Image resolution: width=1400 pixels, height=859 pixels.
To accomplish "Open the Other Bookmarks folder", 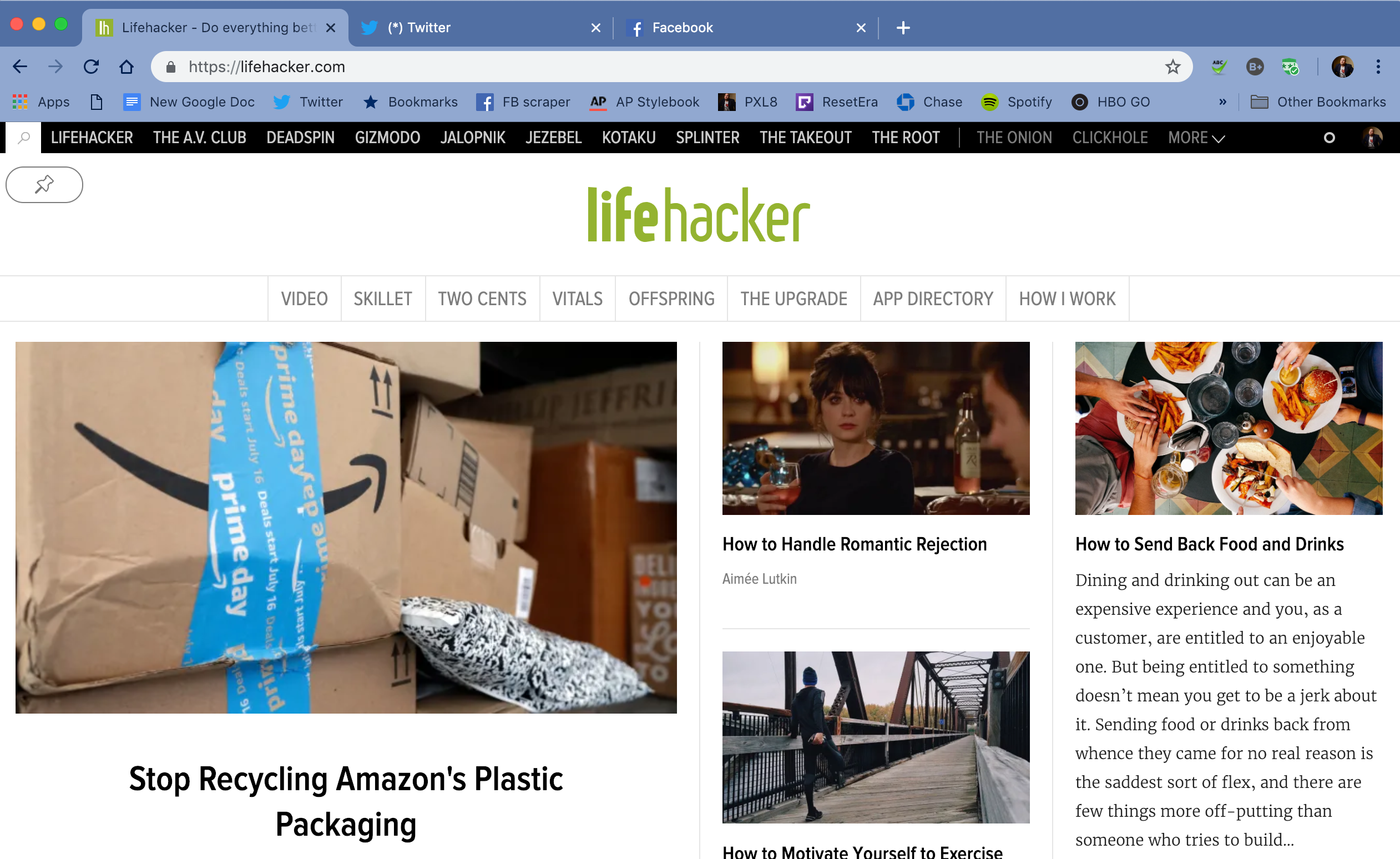I will coord(1318,102).
